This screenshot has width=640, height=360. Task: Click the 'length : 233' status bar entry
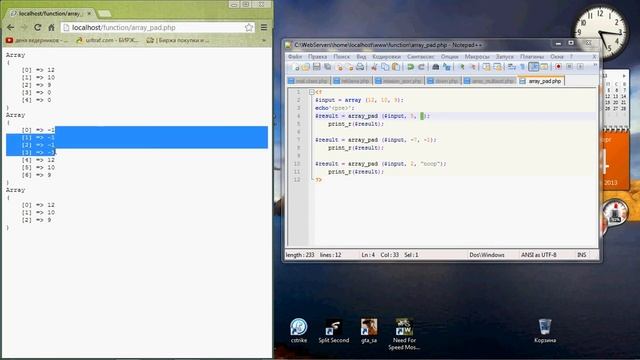point(300,255)
